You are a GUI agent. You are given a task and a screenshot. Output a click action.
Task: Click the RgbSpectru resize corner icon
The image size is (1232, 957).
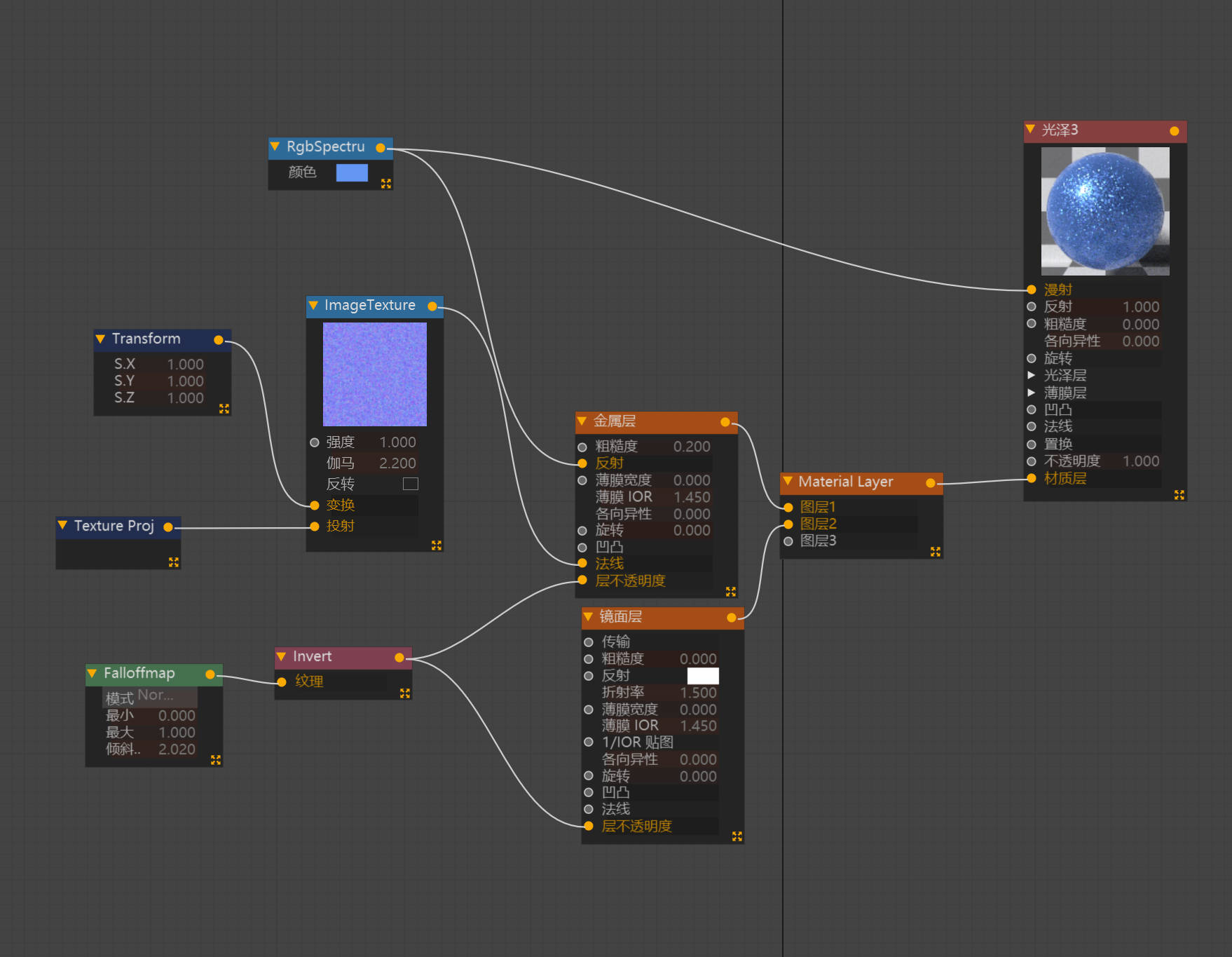(386, 184)
